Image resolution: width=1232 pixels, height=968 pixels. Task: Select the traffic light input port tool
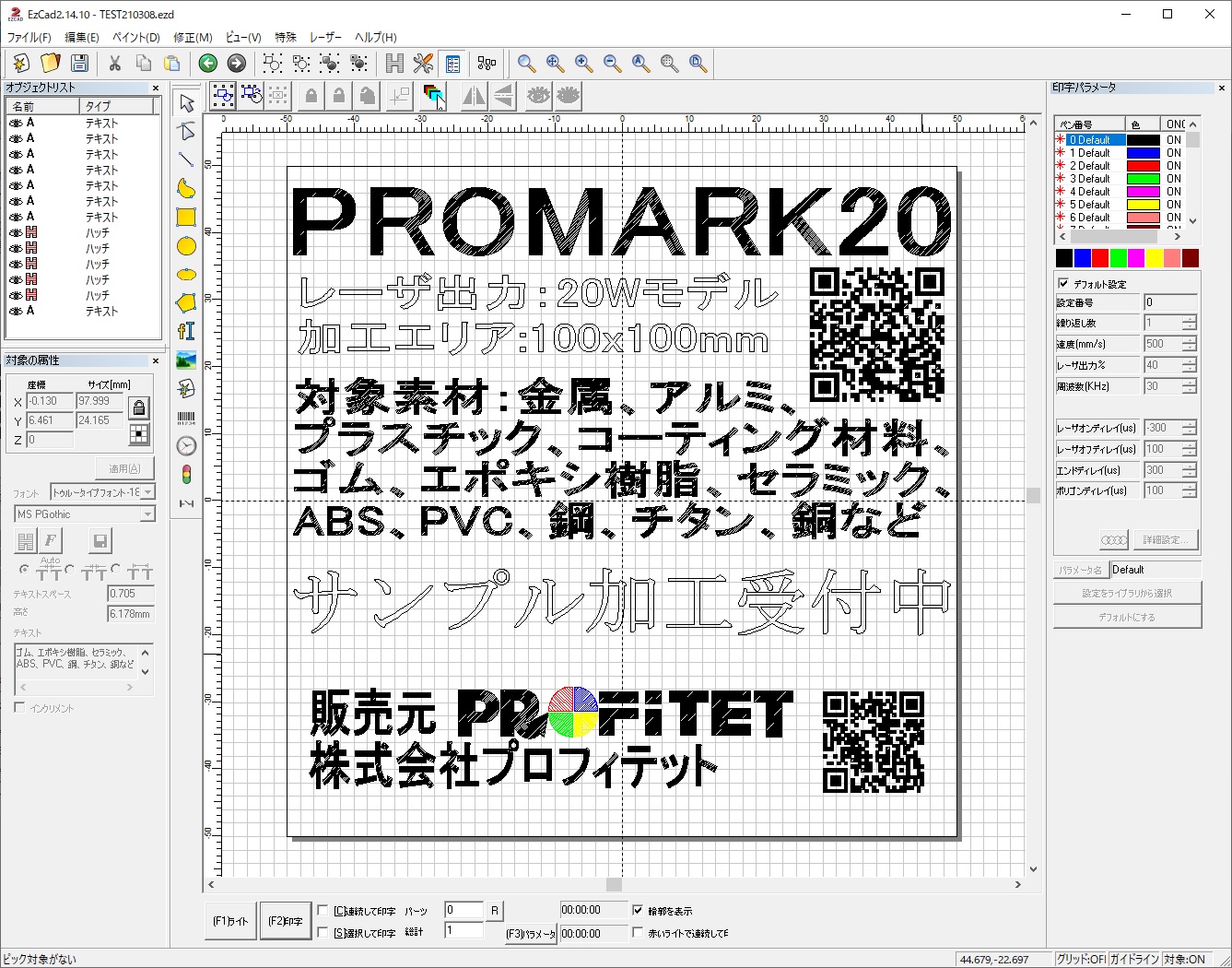tap(186, 475)
